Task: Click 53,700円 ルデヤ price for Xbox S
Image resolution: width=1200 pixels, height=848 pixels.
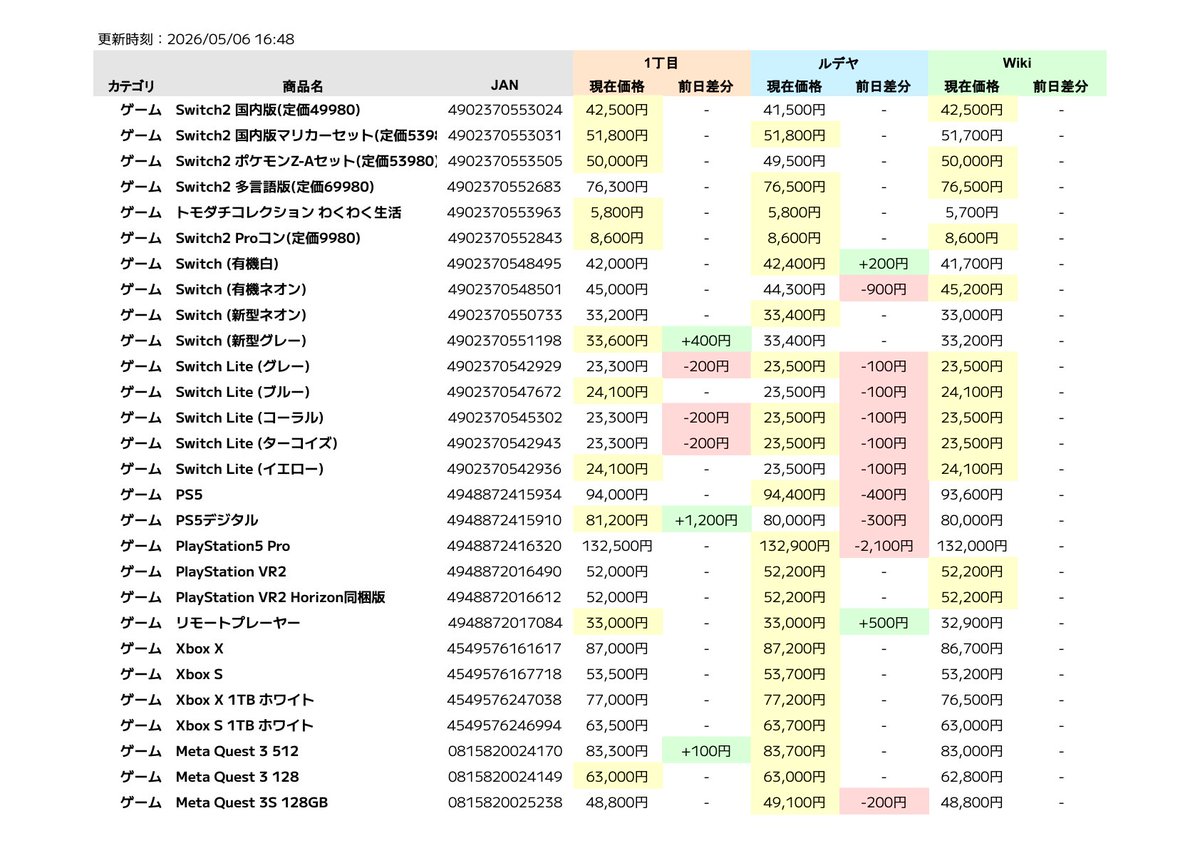Action: tap(797, 674)
